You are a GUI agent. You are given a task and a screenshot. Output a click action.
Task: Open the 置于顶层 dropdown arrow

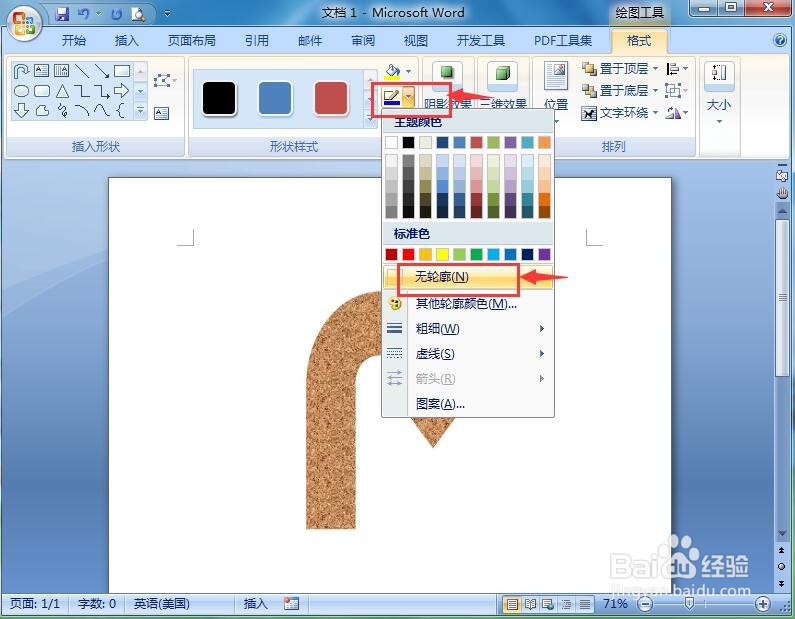pyautogui.click(x=655, y=68)
